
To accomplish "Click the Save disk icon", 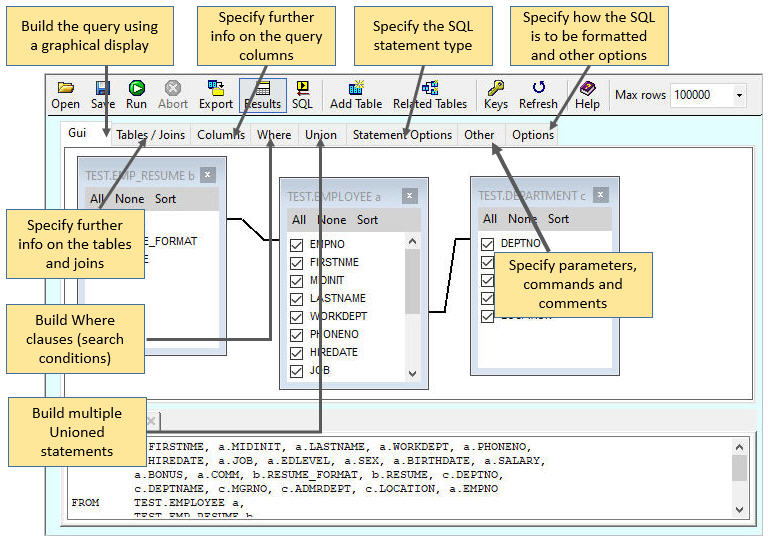I will pyautogui.click(x=103, y=88).
